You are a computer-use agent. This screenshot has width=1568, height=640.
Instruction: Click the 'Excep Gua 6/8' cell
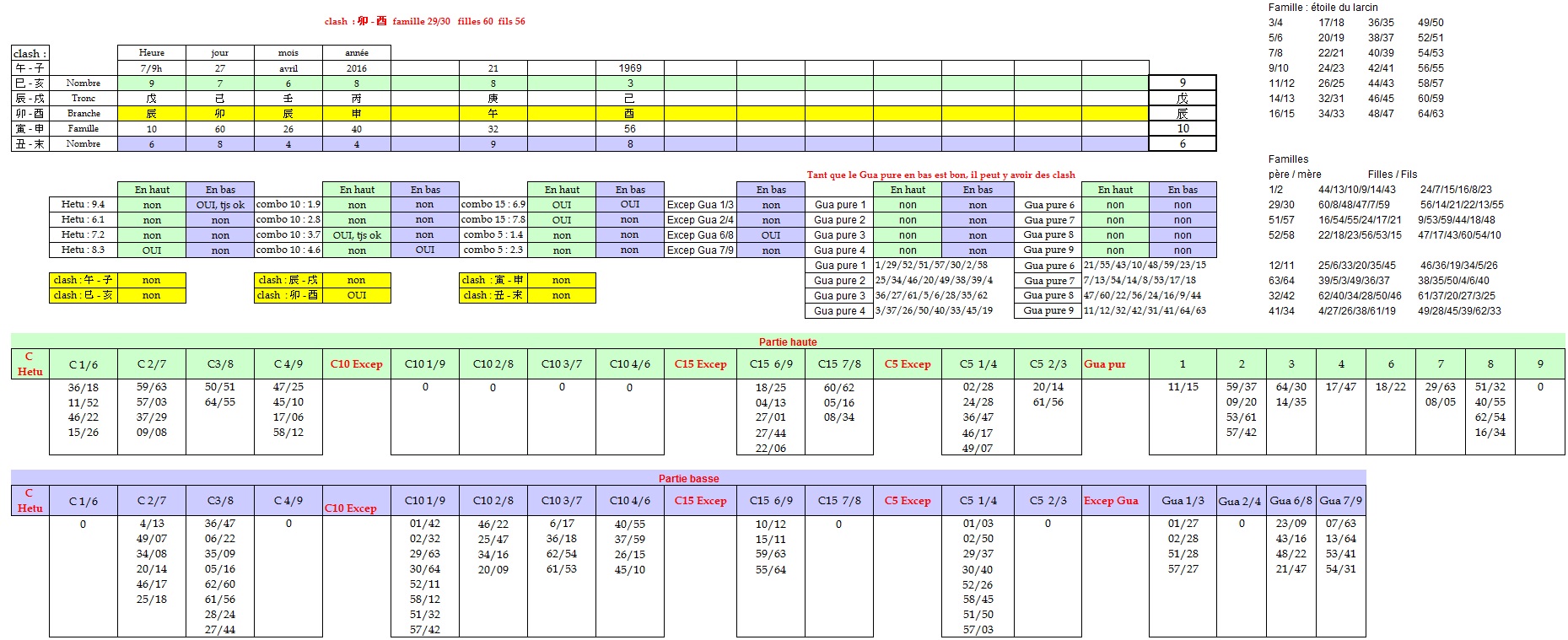(700, 234)
